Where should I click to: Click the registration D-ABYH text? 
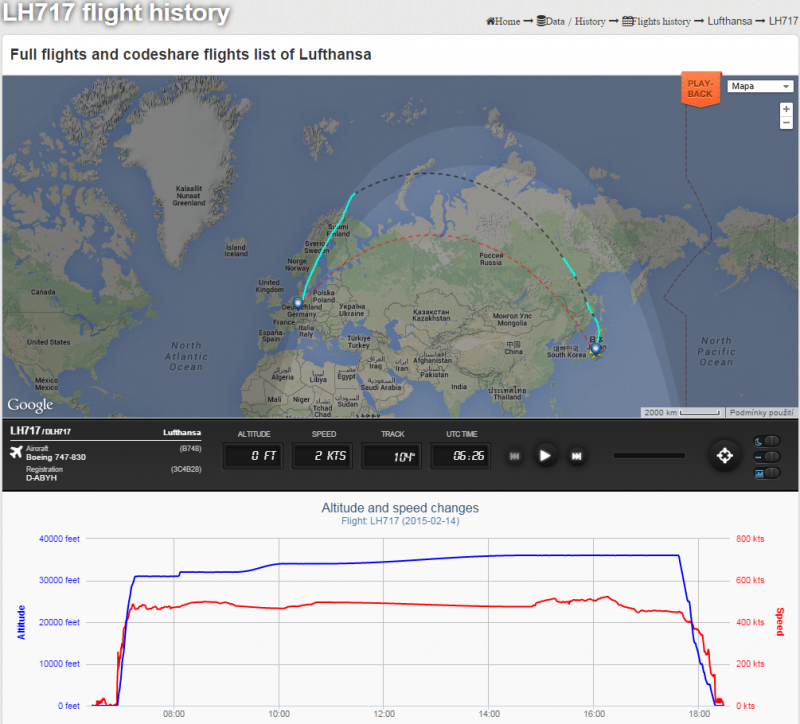41,478
